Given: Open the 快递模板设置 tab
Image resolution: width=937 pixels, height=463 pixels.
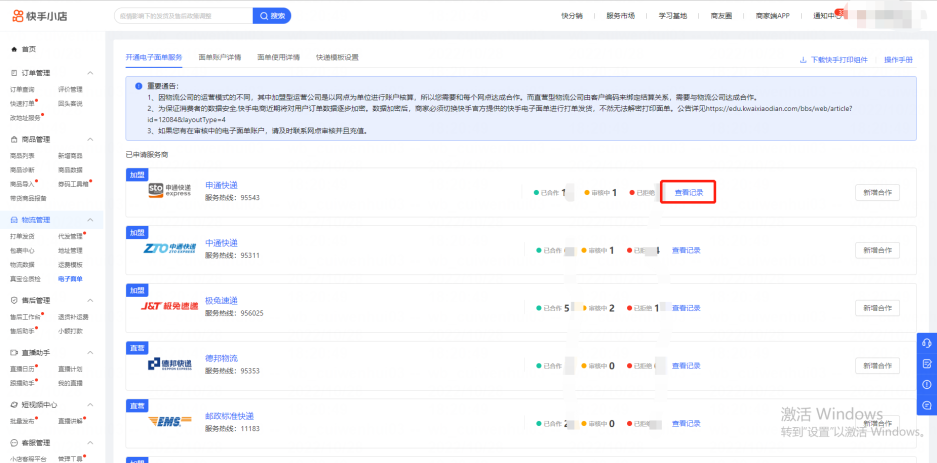Looking at the screenshot, I should 337,58.
